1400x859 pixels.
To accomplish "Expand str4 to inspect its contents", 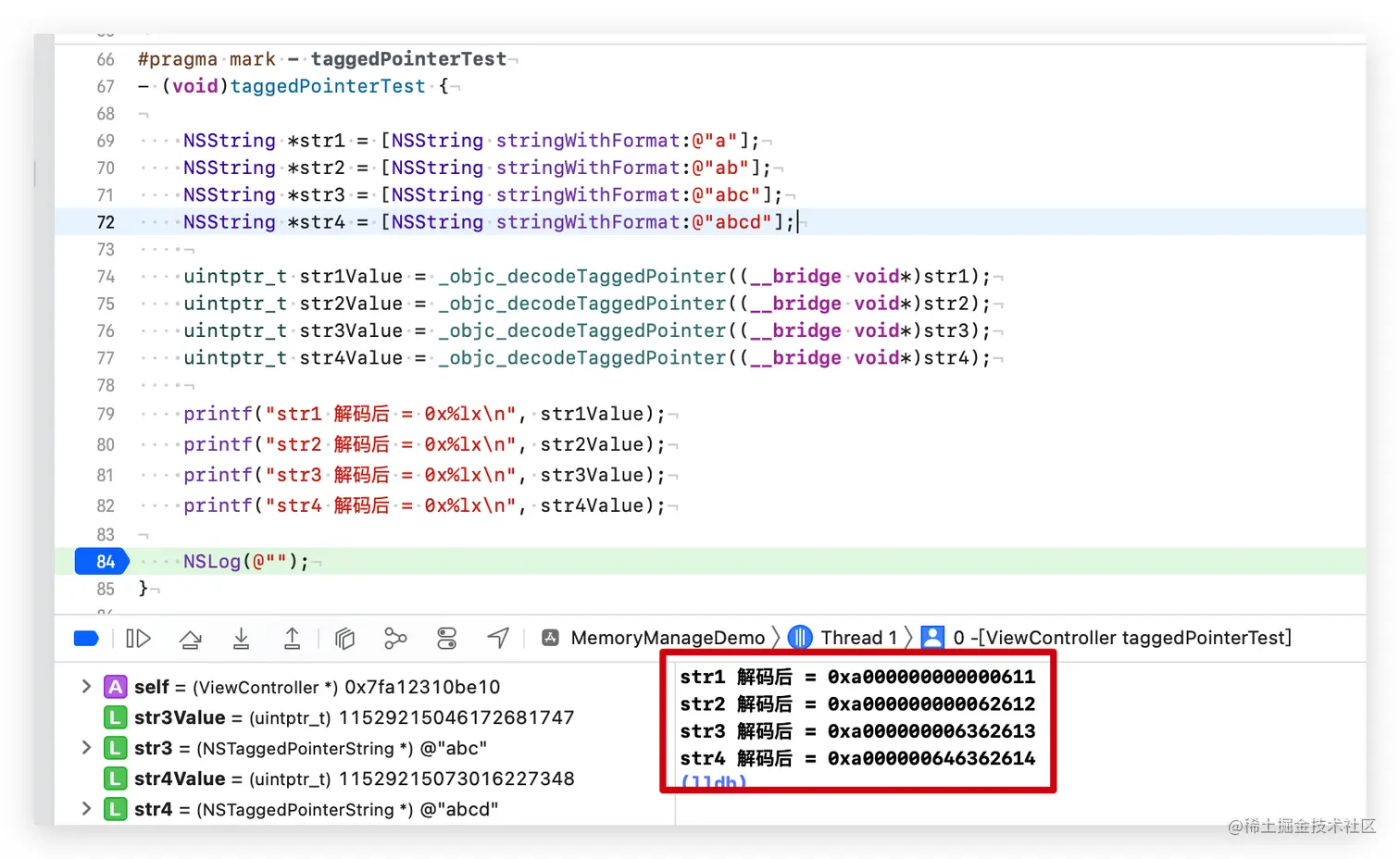I will 85,809.
